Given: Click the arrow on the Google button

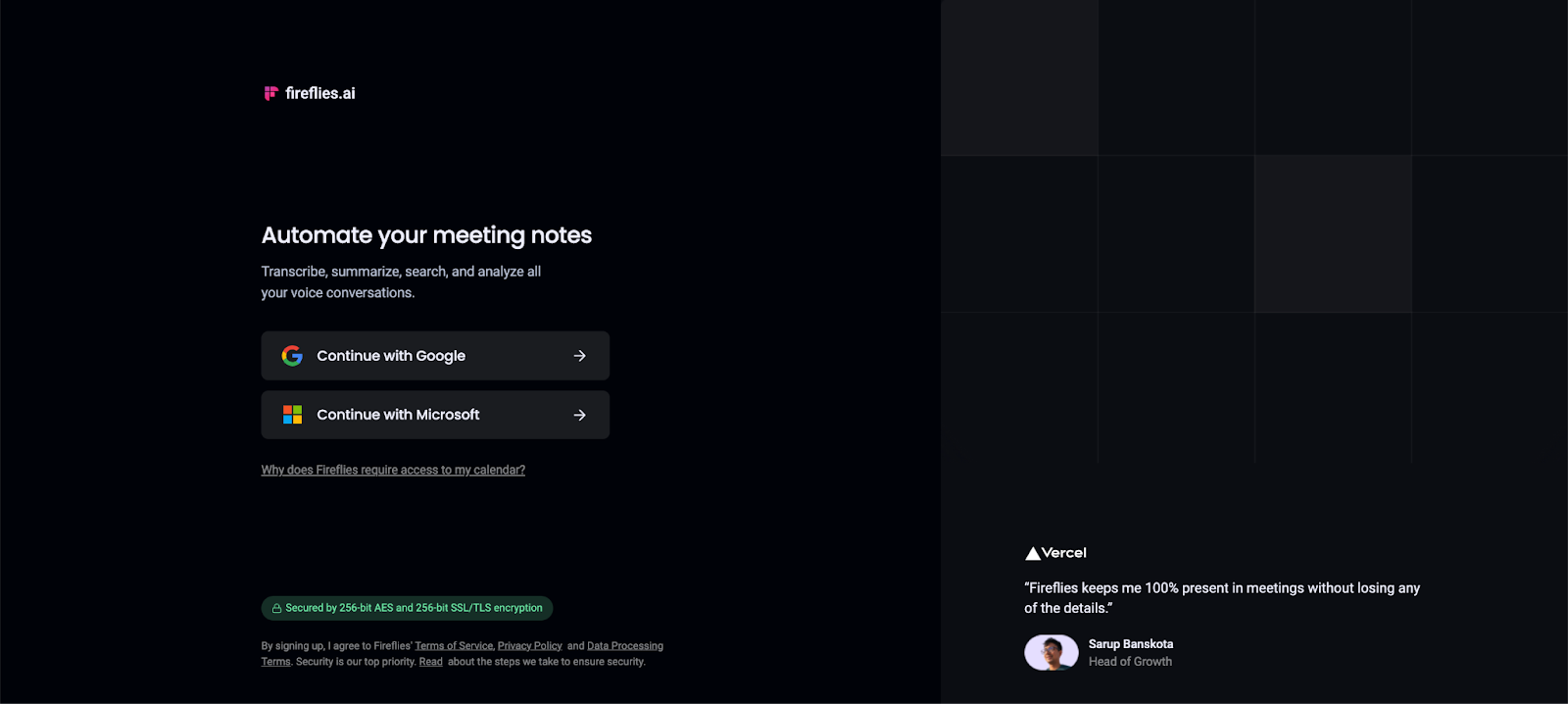Looking at the screenshot, I should pyautogui.click(x=579, y=356).
